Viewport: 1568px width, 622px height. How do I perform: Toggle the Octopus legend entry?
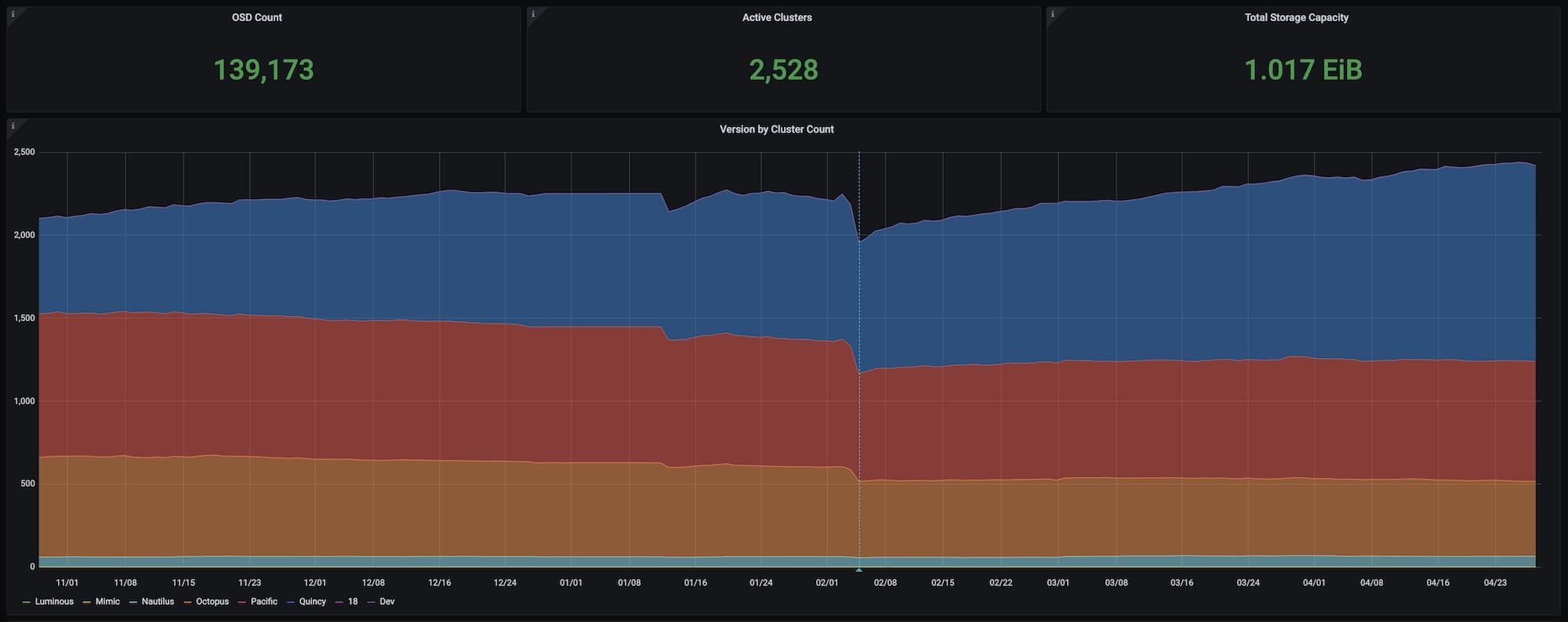tap(212, 602)
